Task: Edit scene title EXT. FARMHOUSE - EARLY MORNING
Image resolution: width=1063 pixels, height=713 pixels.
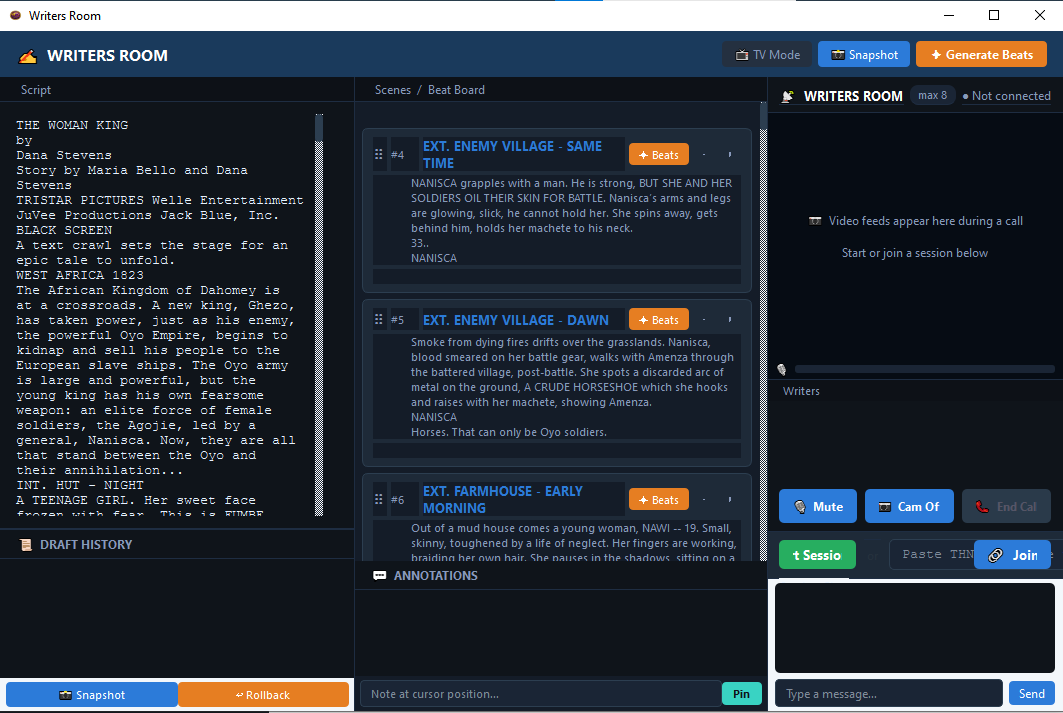Action: pos(523,500)
